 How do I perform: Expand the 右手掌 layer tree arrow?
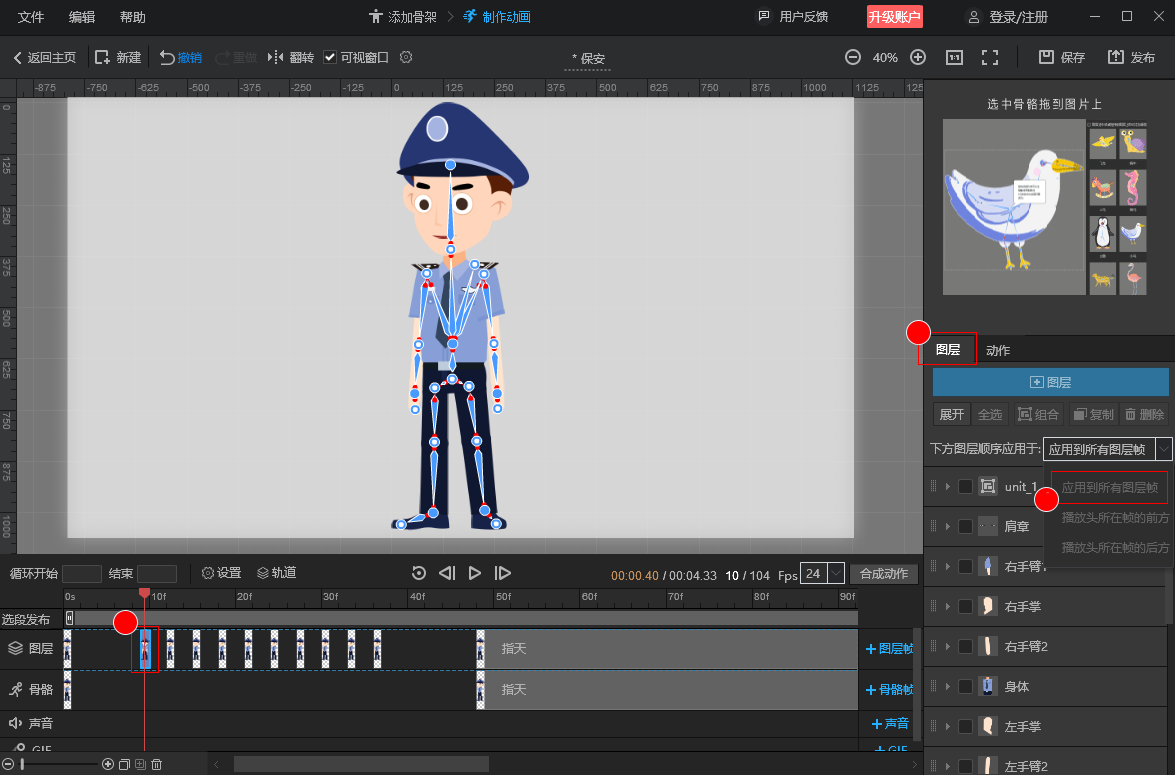coord(948,606)
